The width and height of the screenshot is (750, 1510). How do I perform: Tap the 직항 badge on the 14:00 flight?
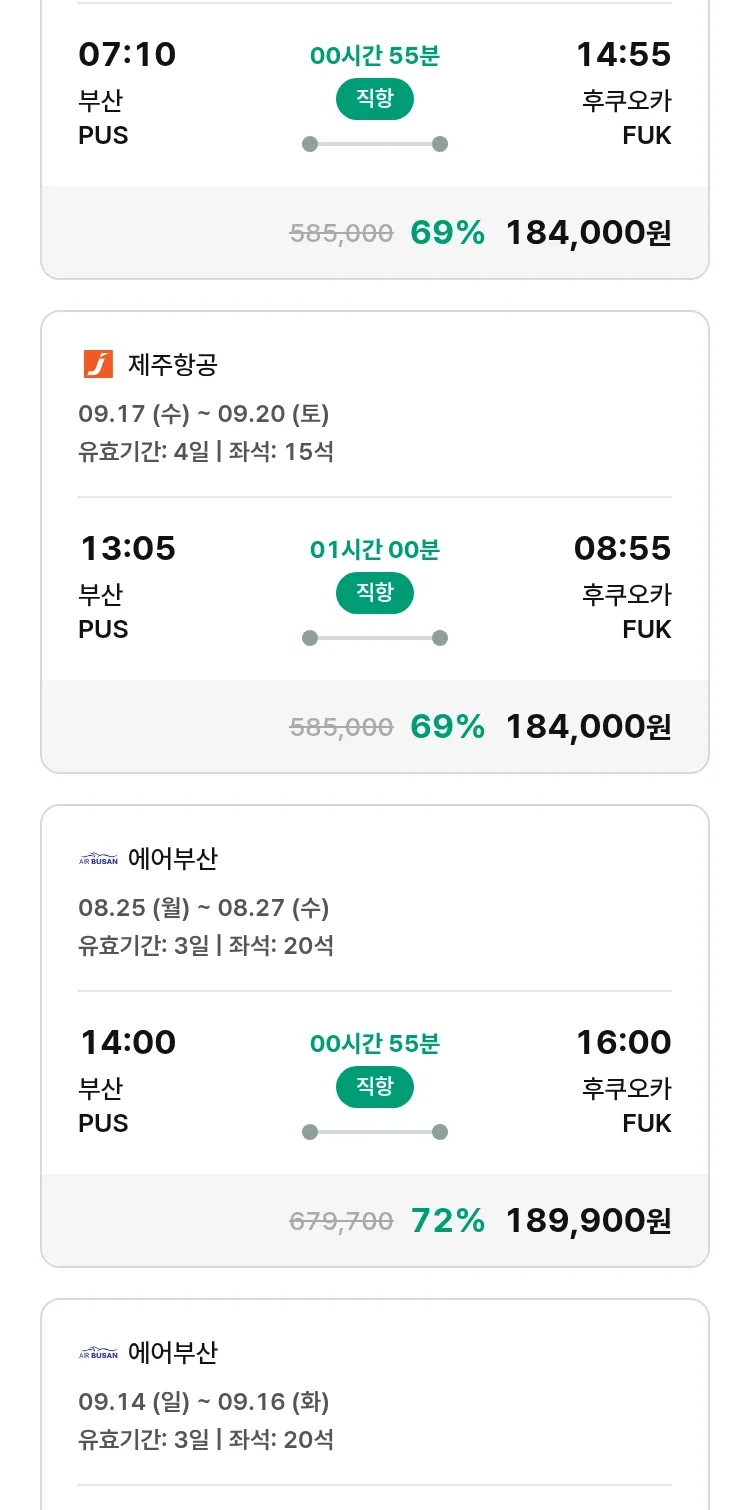[374, 1087]
